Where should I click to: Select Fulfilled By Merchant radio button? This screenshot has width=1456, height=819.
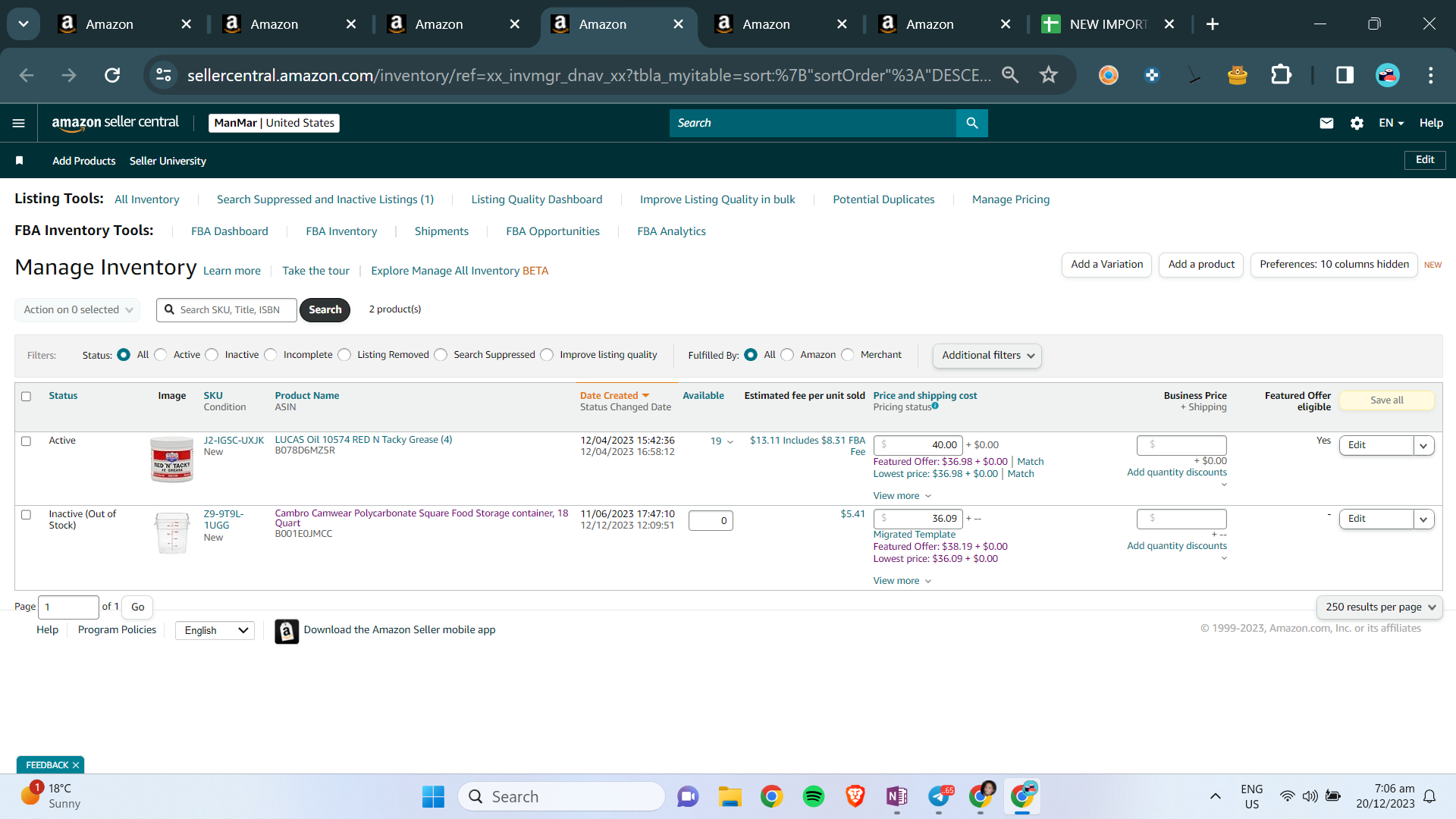(848, 355)
